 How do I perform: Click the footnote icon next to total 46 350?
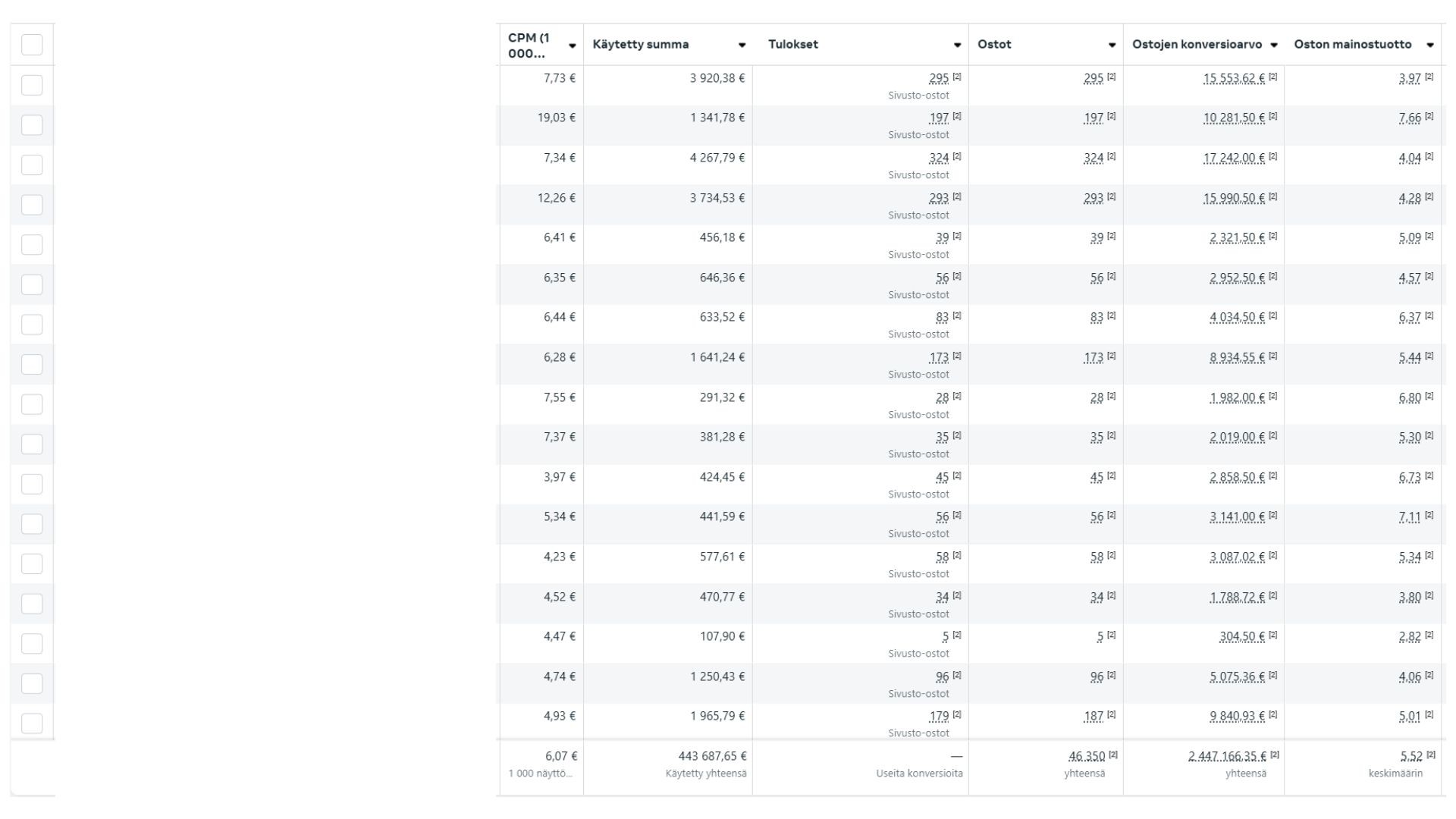pos(1113,755)
